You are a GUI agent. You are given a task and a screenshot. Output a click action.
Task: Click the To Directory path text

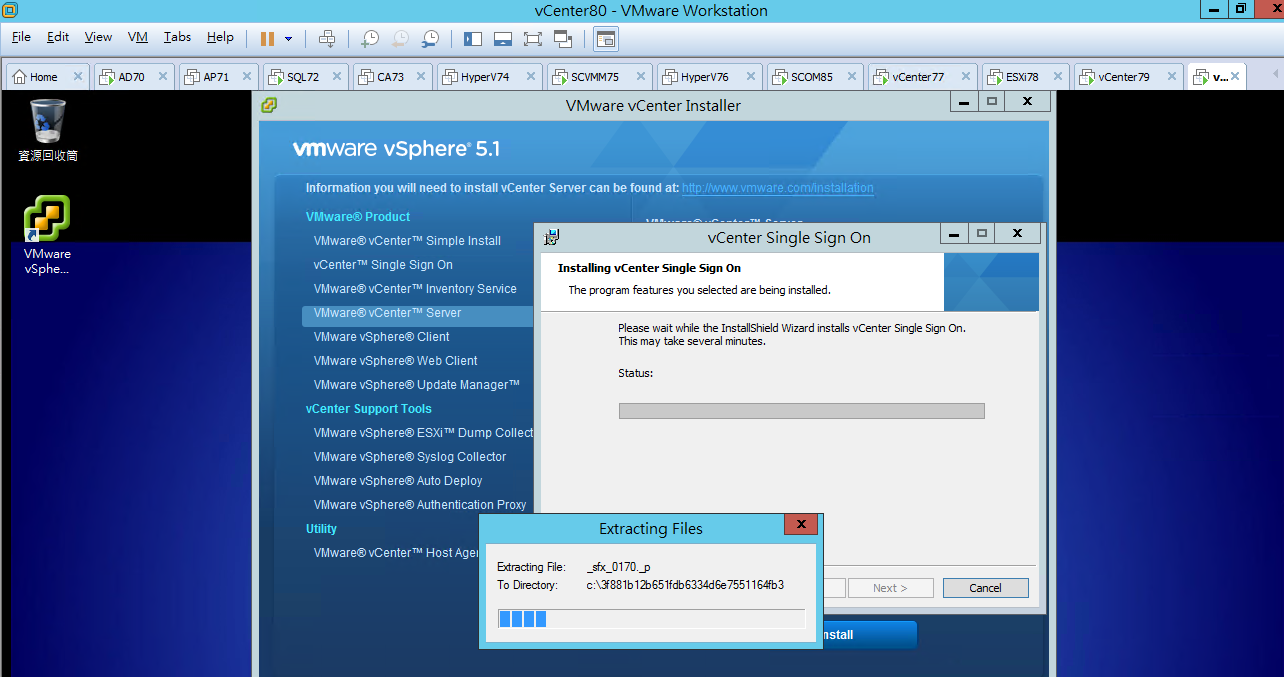click(x=685, y=585)
